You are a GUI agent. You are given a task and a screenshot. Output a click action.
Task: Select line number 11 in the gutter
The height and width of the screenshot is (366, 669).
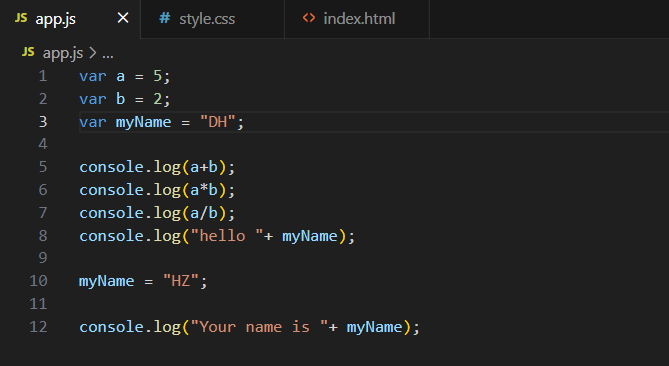coord(38,304)
